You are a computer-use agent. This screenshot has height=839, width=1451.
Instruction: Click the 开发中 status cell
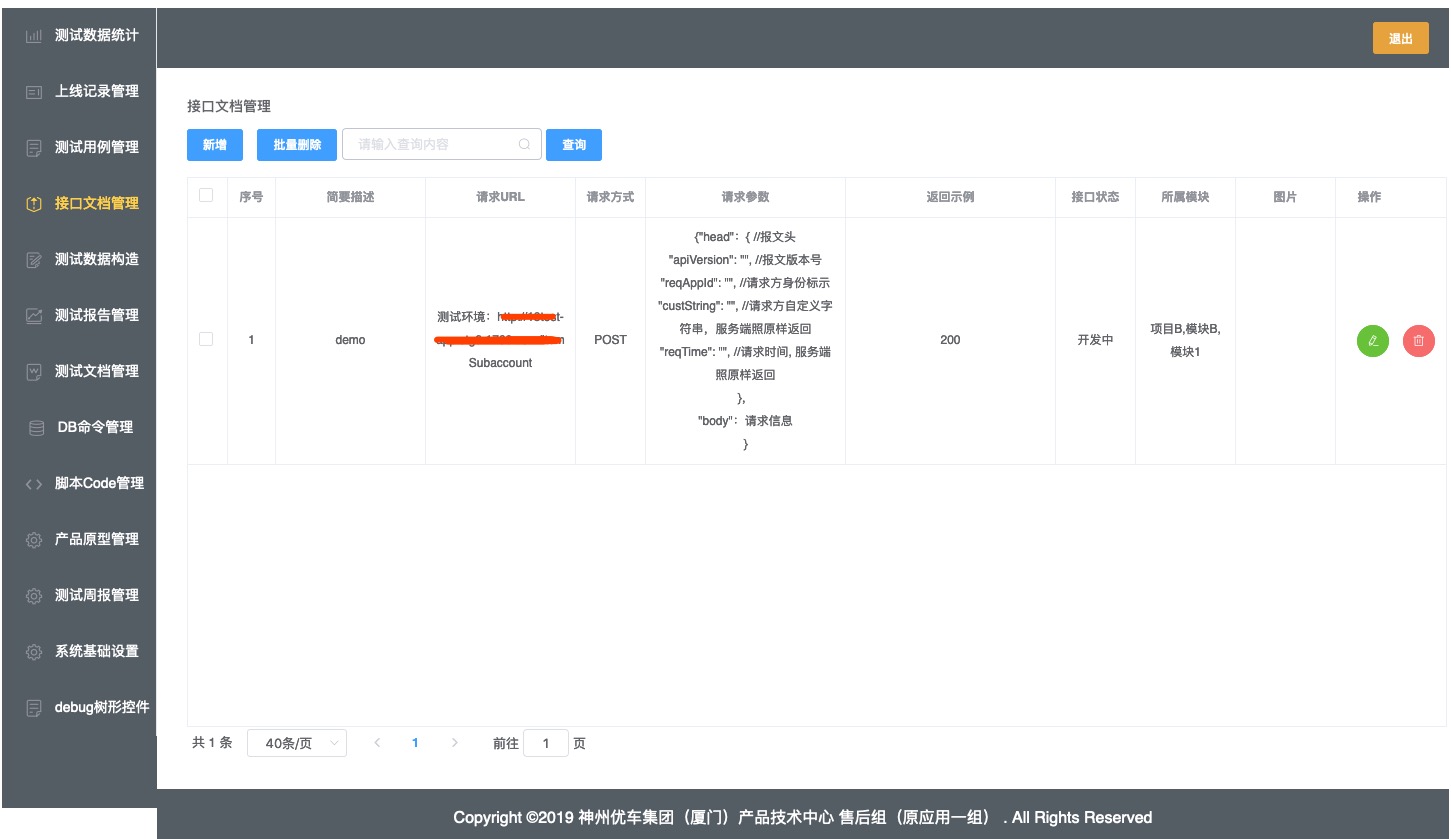click(x=1095, y=340)
